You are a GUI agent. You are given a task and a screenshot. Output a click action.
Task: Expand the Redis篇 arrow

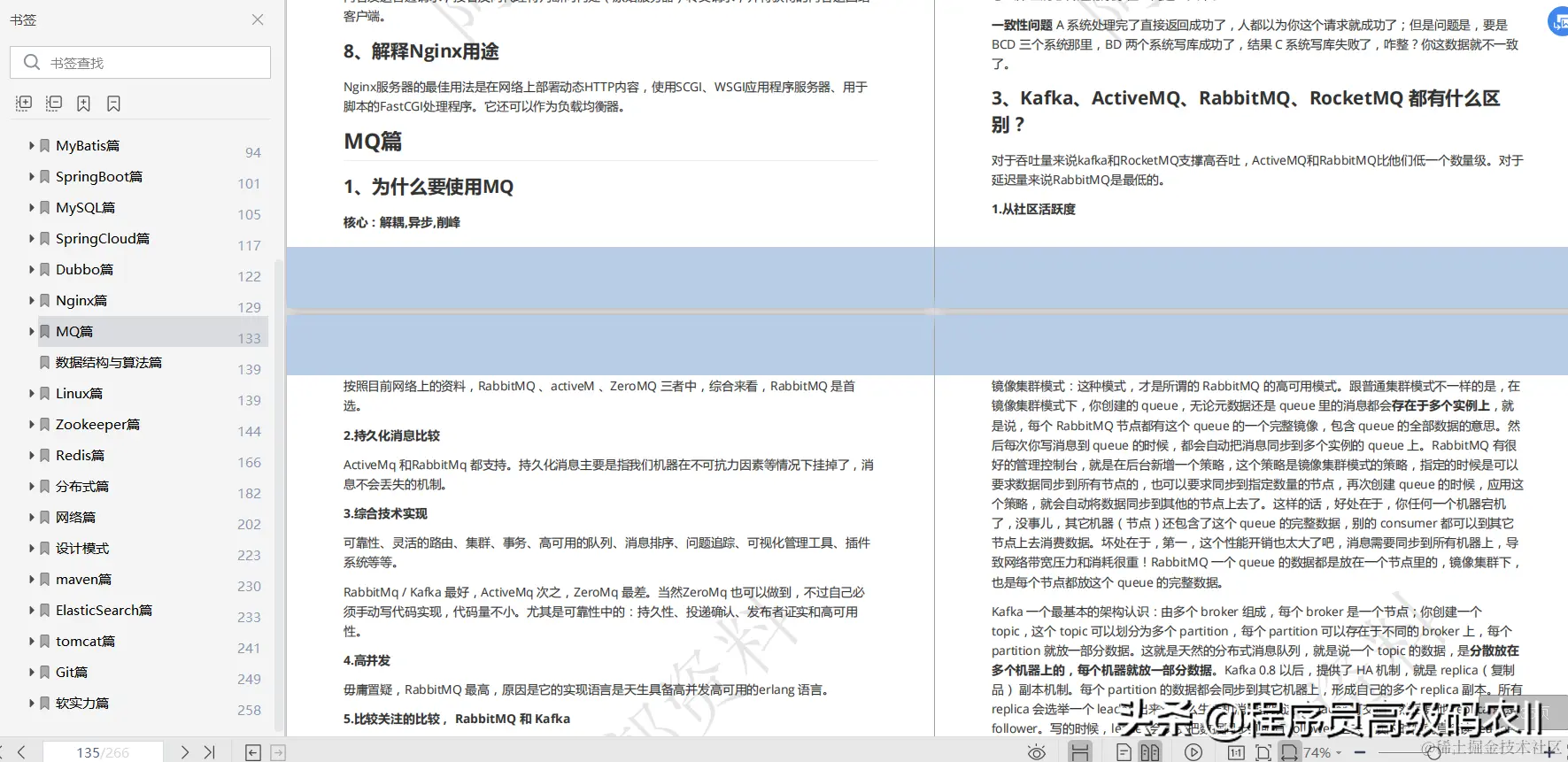tap(33, 455)
